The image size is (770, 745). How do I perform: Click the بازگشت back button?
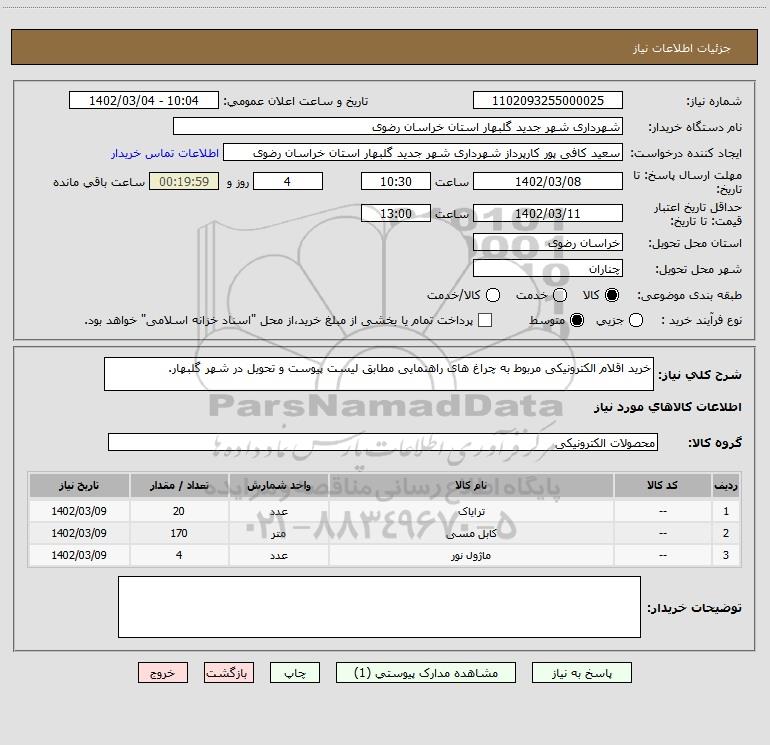pos(230,674)
